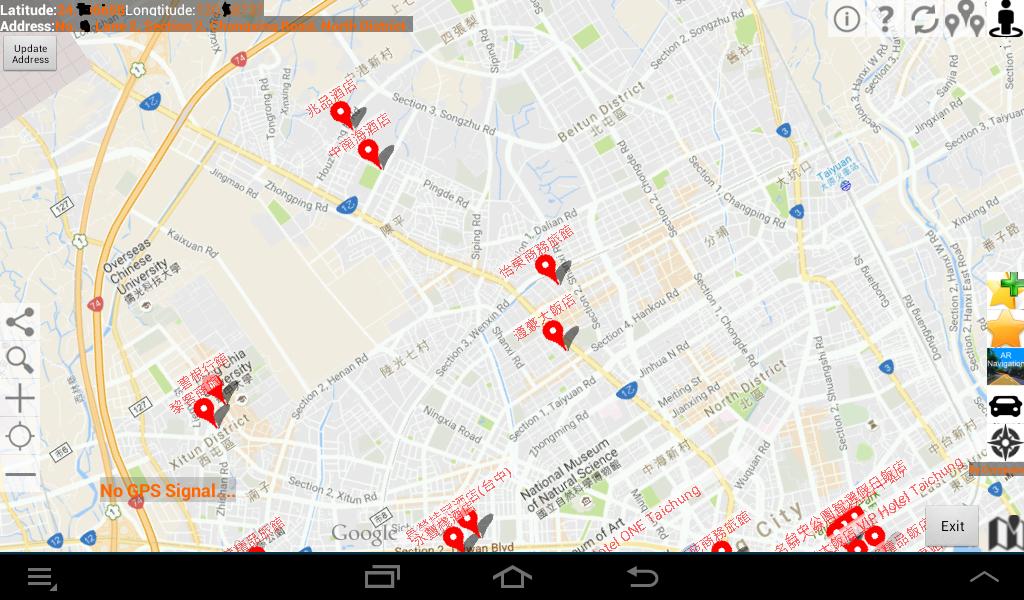Viewport: 1024px width, 600px height.
Task: Zoom out with the minus icon
Action: 20,474
